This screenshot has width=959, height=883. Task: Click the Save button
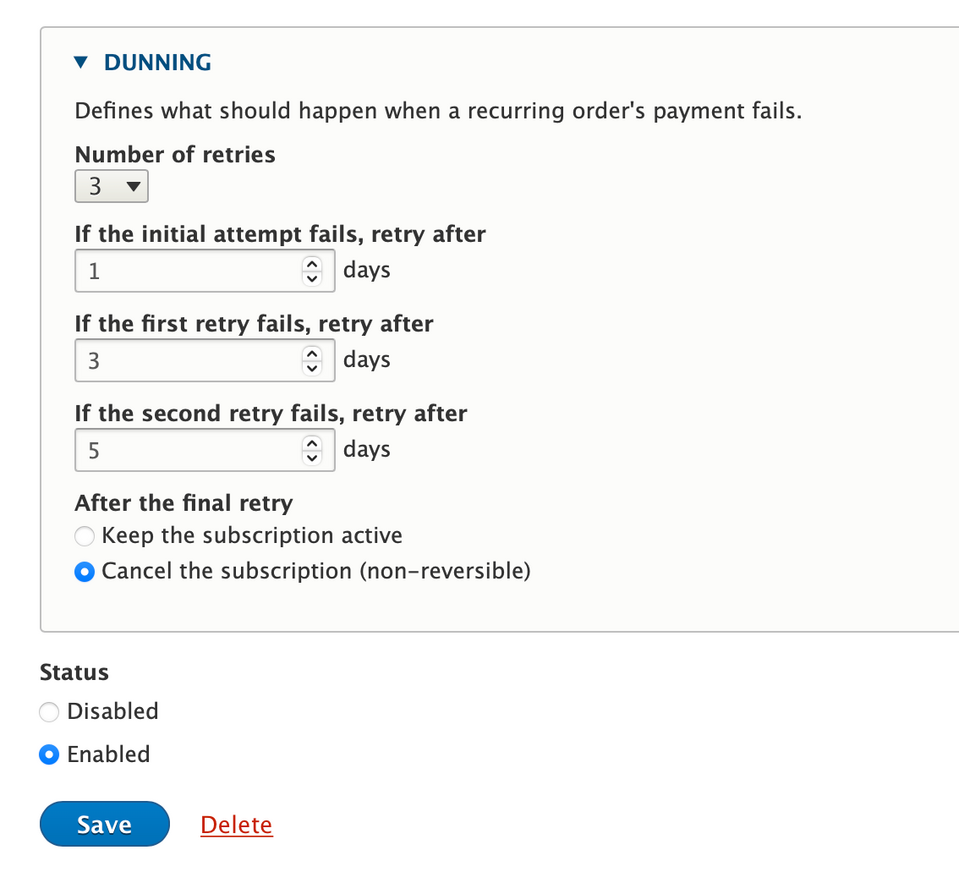click(105, 824)
